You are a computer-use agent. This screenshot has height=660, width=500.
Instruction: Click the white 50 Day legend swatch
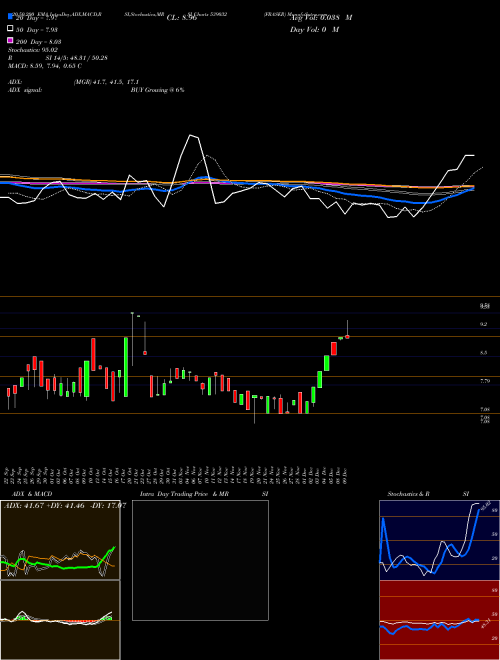point(10,28)
